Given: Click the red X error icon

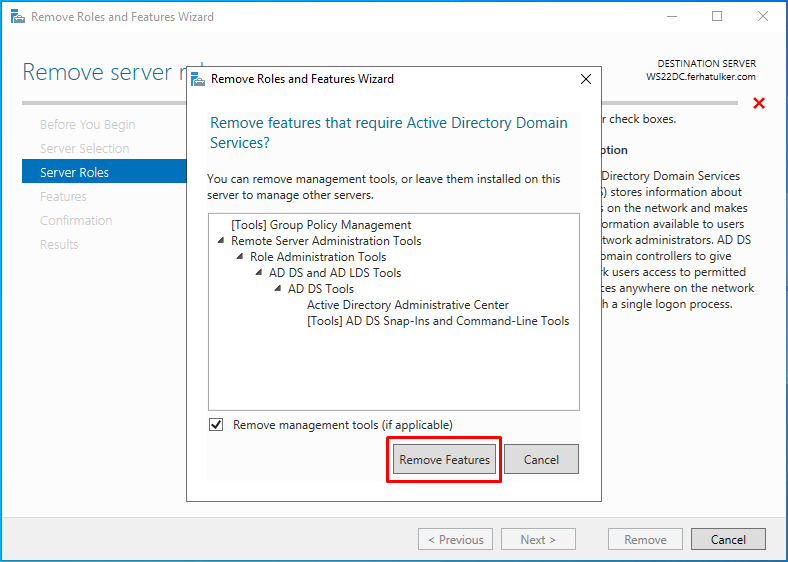Looking at the screenshot, I should click(759, 103).
